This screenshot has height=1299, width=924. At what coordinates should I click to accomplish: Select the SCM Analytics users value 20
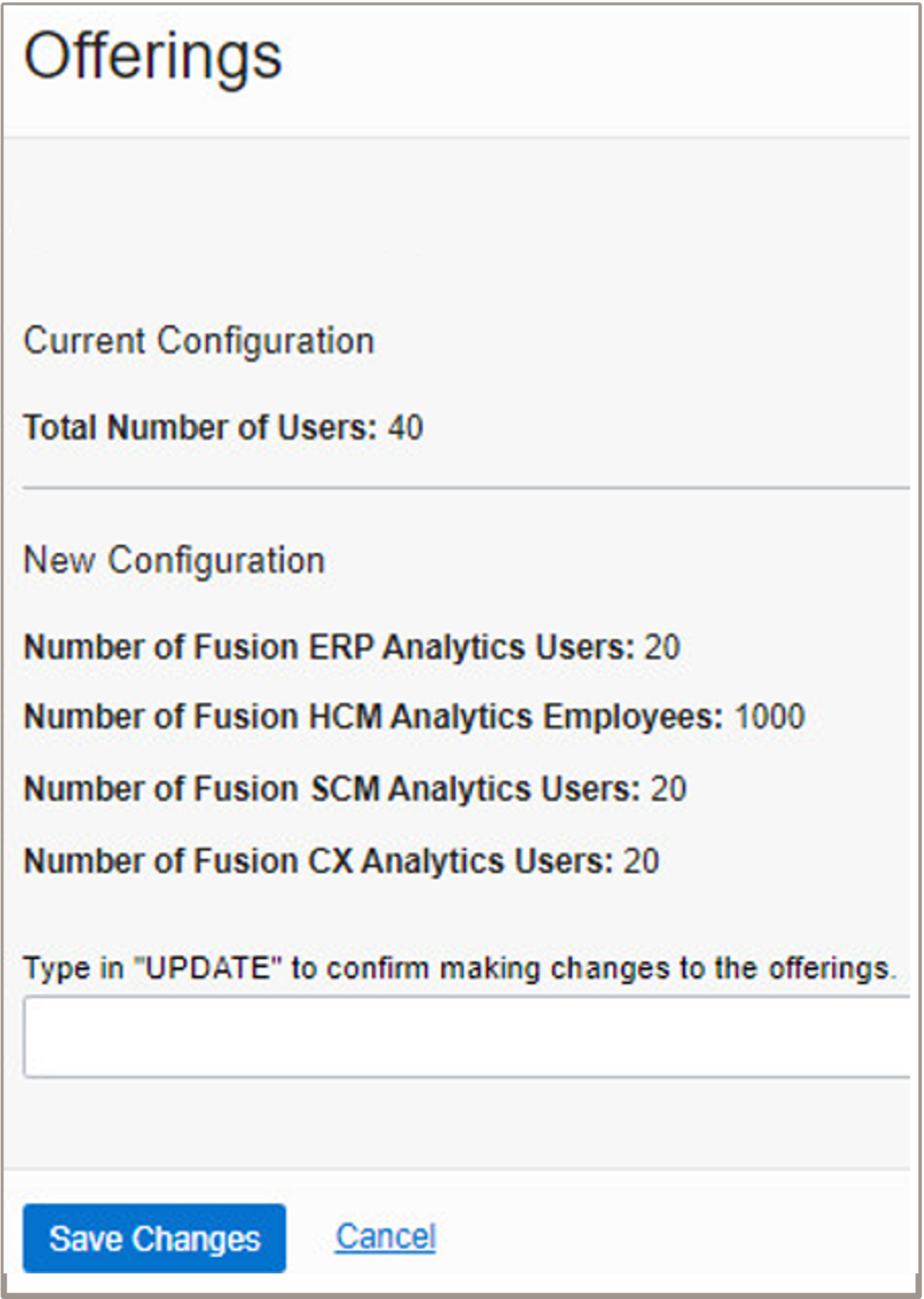pyautogui.click(x=668, y=789)
